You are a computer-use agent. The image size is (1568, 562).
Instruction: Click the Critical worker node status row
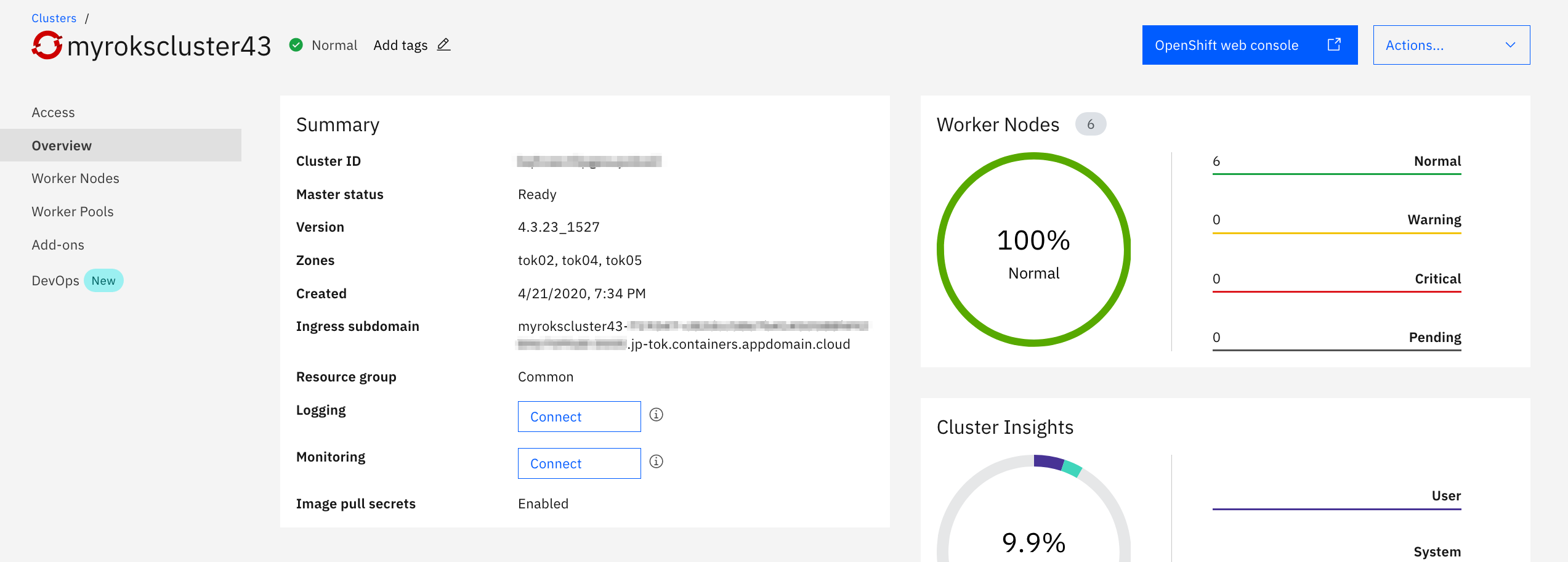(x=1337, y=280)
